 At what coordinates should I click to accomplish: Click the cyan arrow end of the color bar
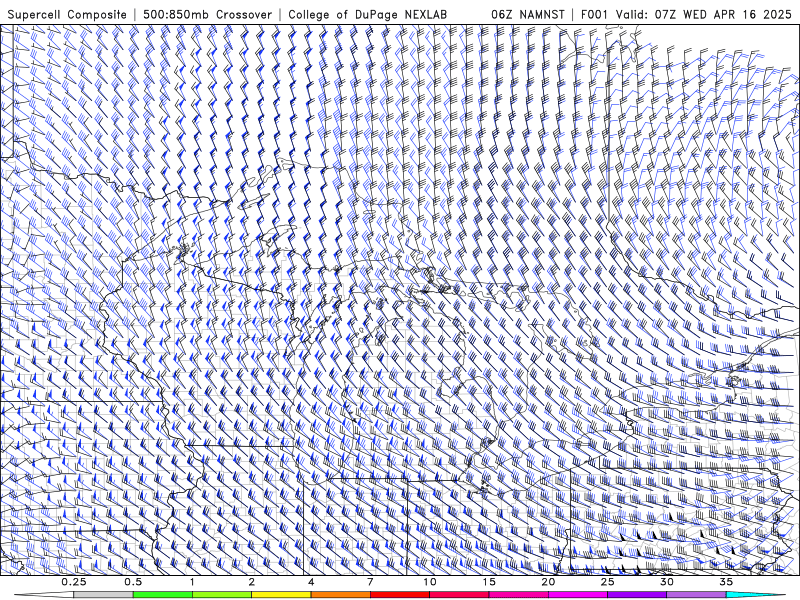point(756,595)
